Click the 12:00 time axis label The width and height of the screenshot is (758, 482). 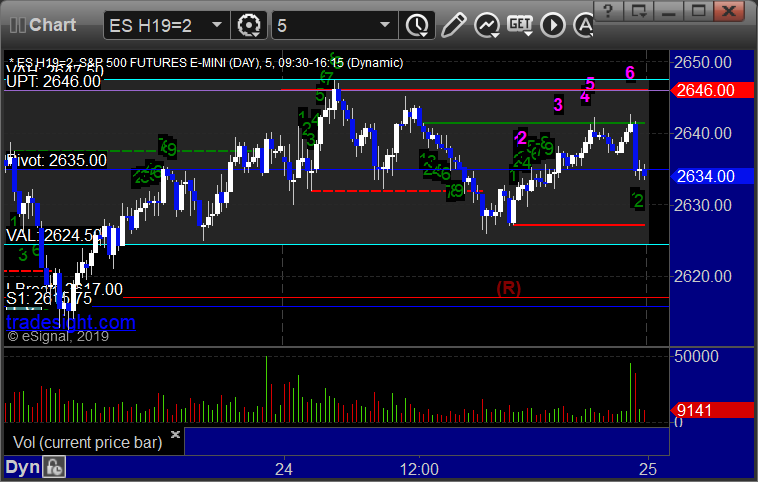pos(419,469)
